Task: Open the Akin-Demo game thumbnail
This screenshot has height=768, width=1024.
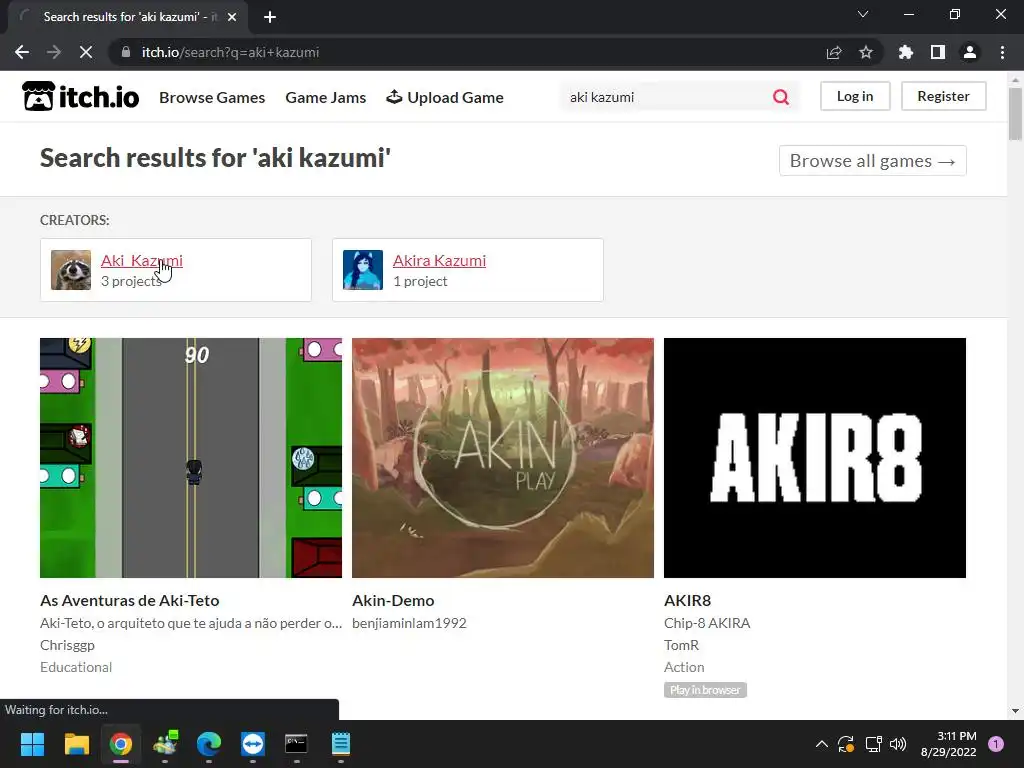Action: (x=503, y=458)
